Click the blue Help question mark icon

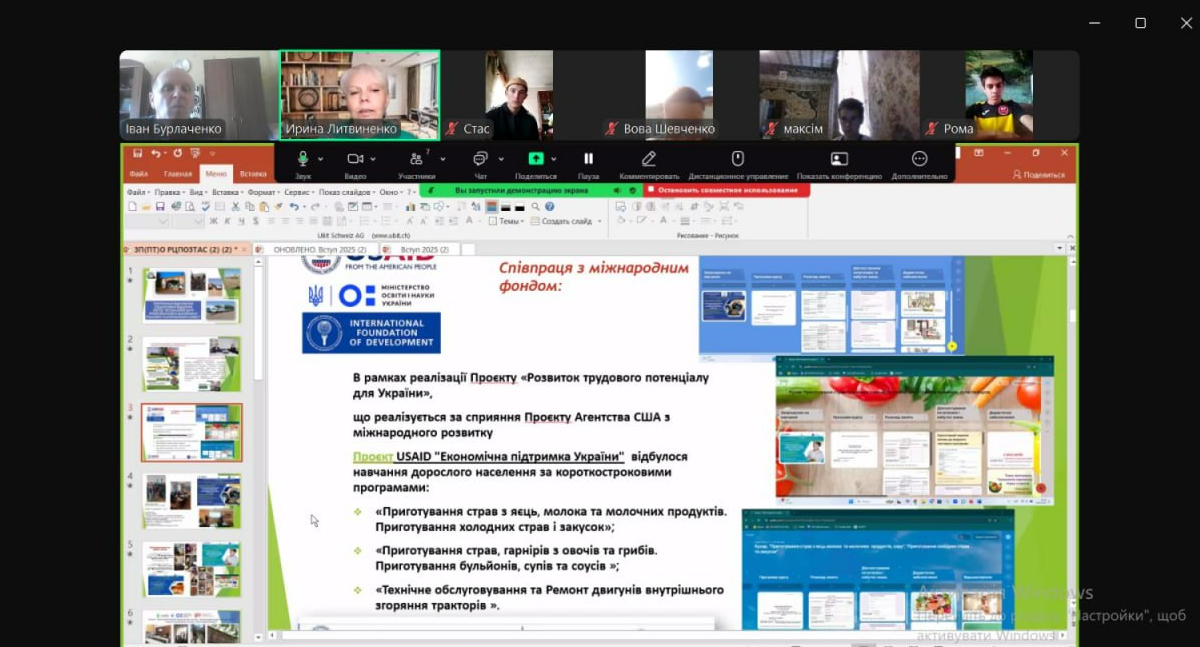point(549,207)
